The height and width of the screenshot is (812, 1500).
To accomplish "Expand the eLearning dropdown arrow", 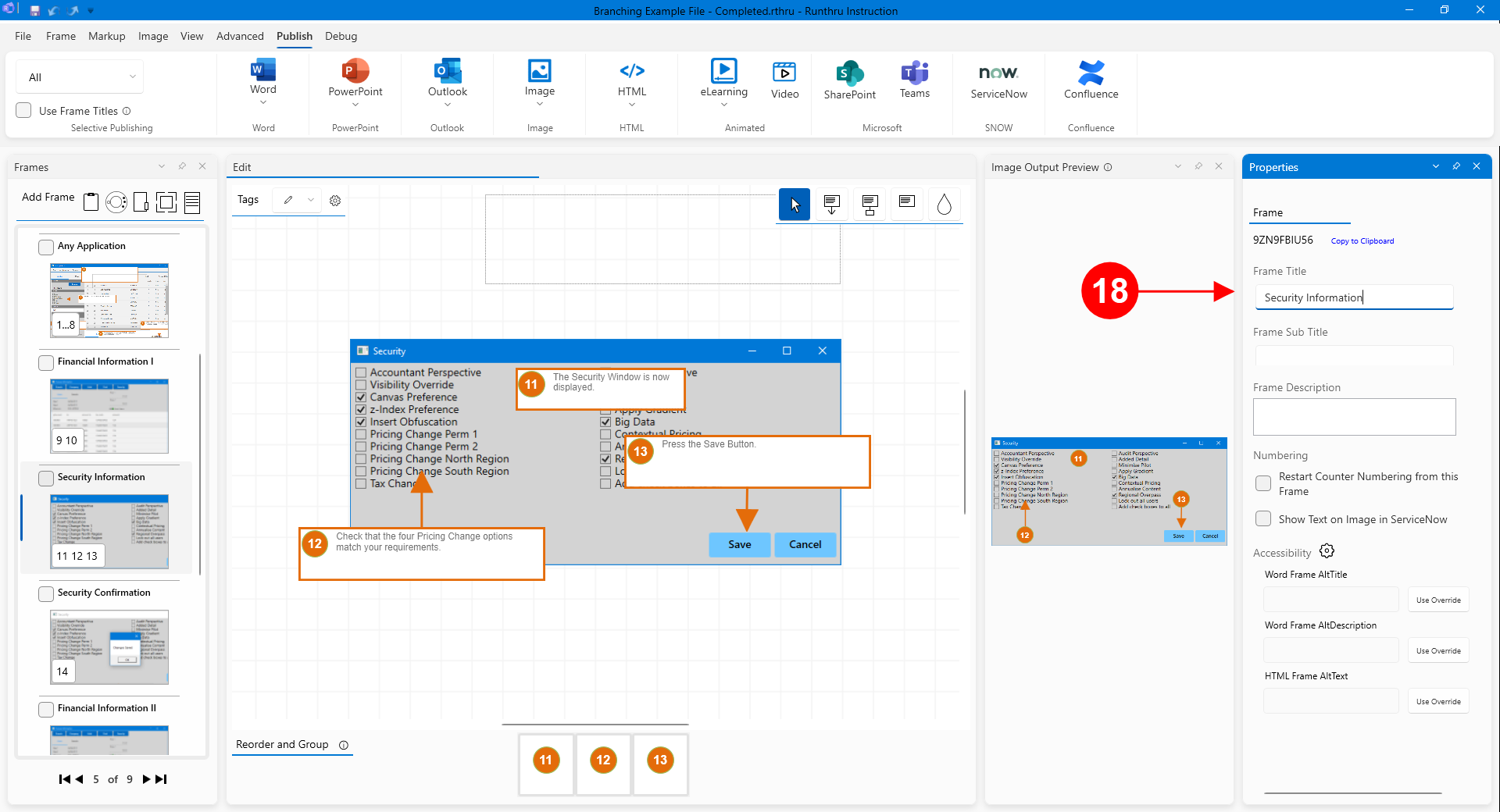I will [723, 105].
